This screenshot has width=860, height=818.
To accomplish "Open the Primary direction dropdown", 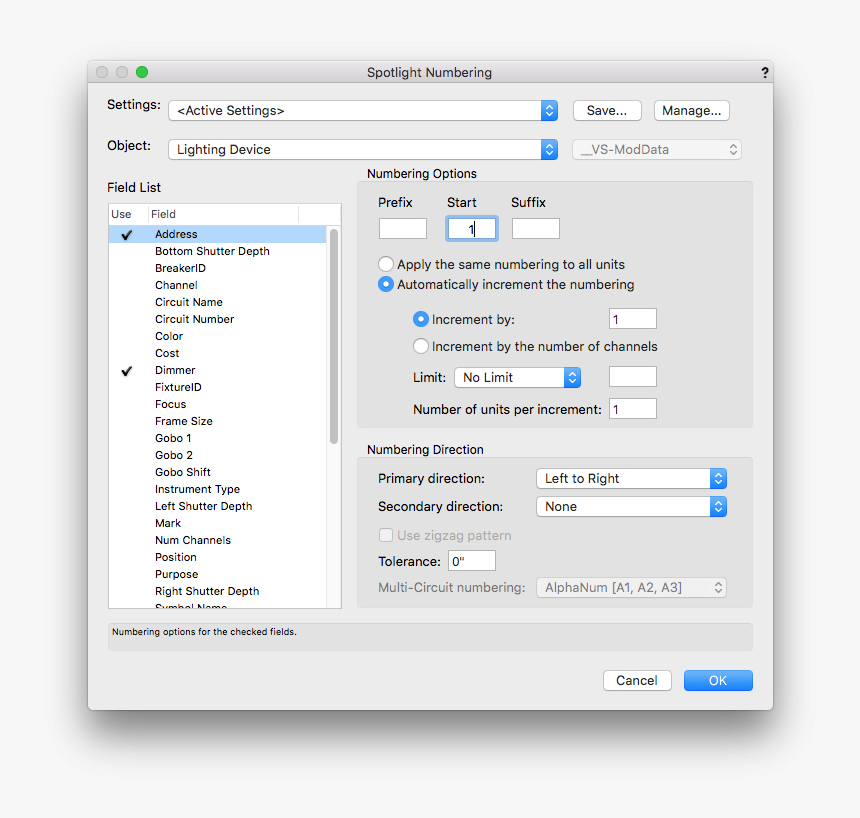I will click(x=631, y=478).
